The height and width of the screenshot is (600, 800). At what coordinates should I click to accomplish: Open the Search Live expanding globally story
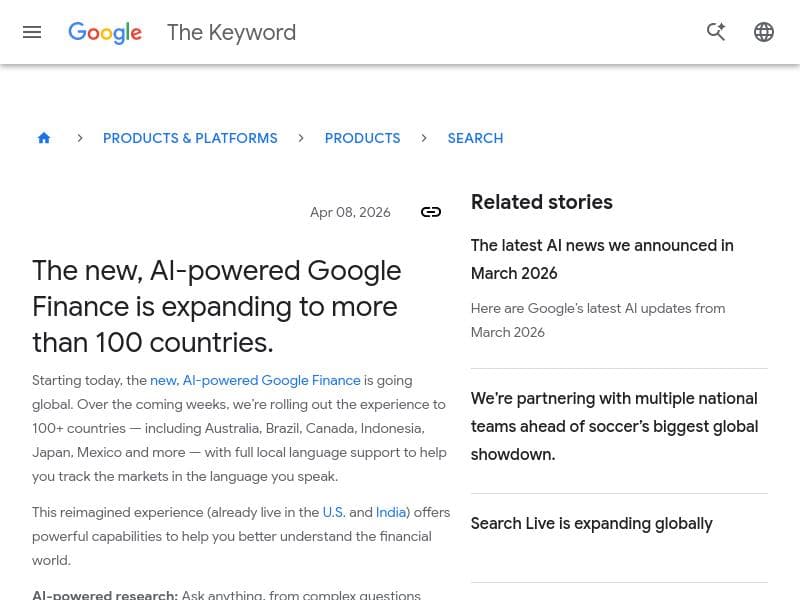pyautogui.click(x=591, y=523)
